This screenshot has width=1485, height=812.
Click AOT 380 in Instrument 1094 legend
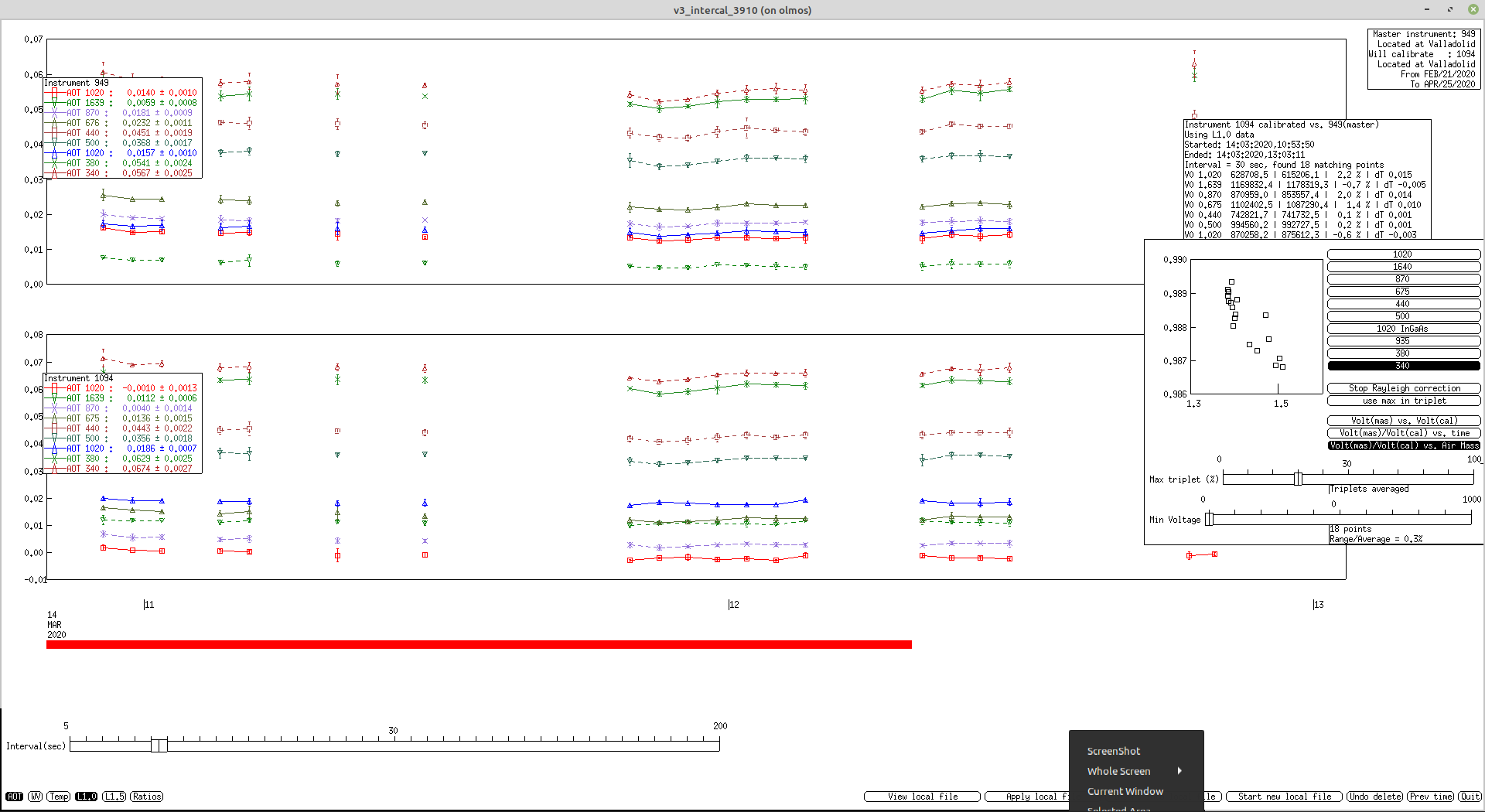[121, 459]
